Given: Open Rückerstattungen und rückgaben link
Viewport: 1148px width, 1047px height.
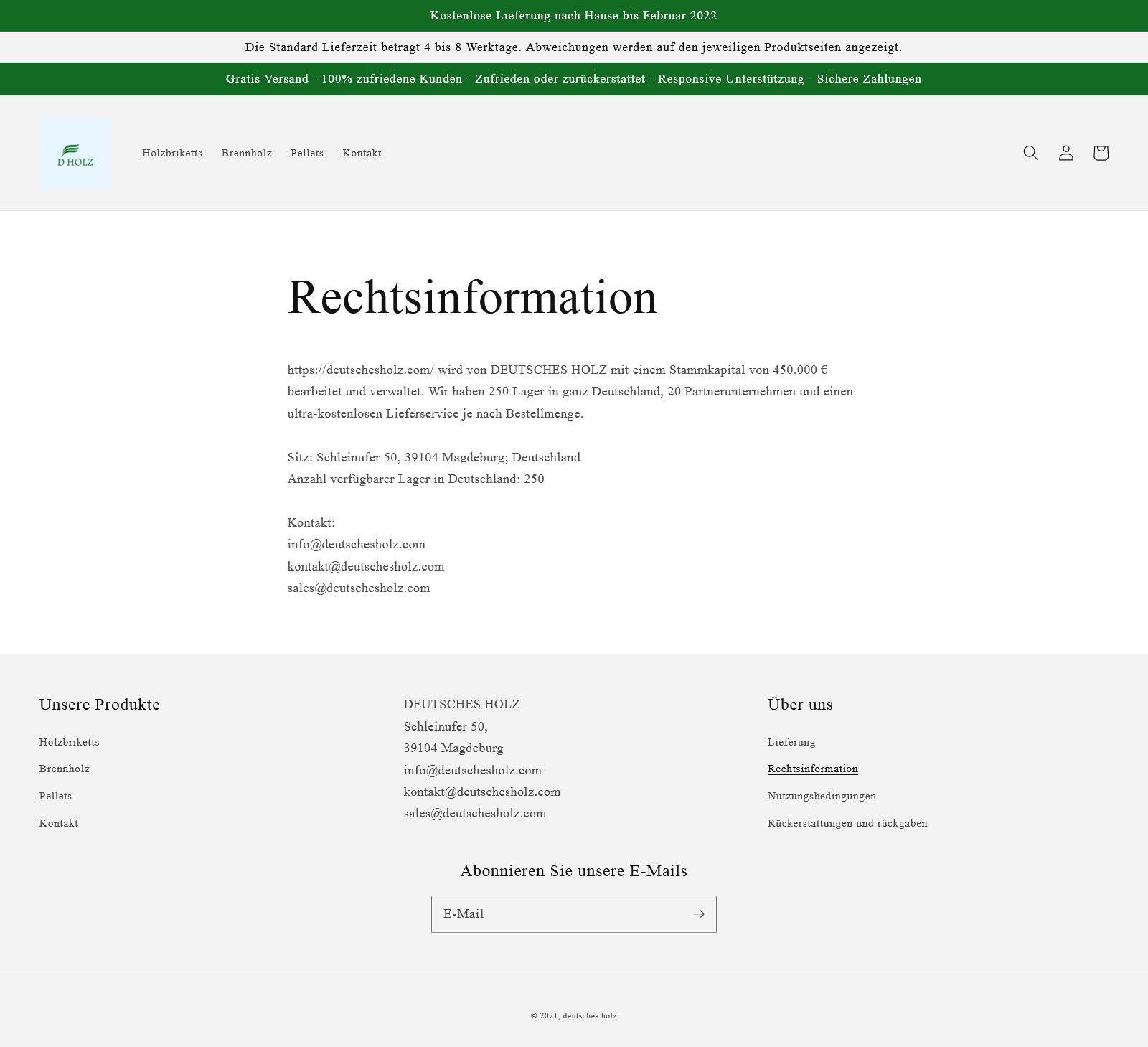Looking at the screenshot, I should [x=847, y=823].
